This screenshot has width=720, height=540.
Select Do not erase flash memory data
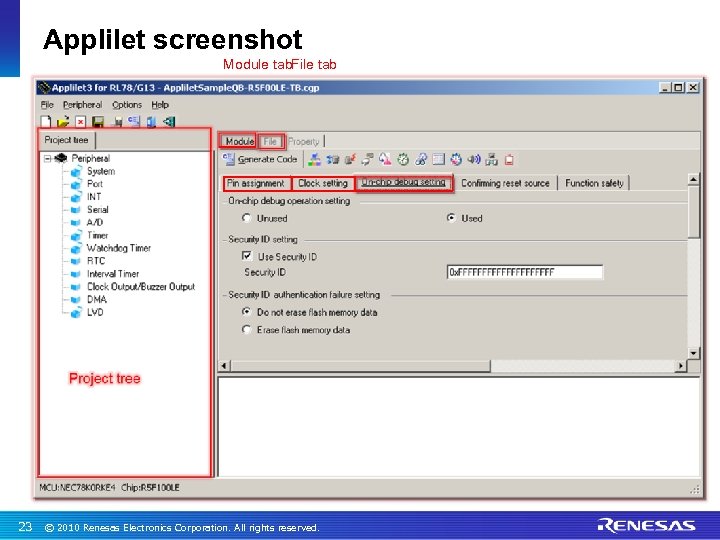(x=247, y=312)
